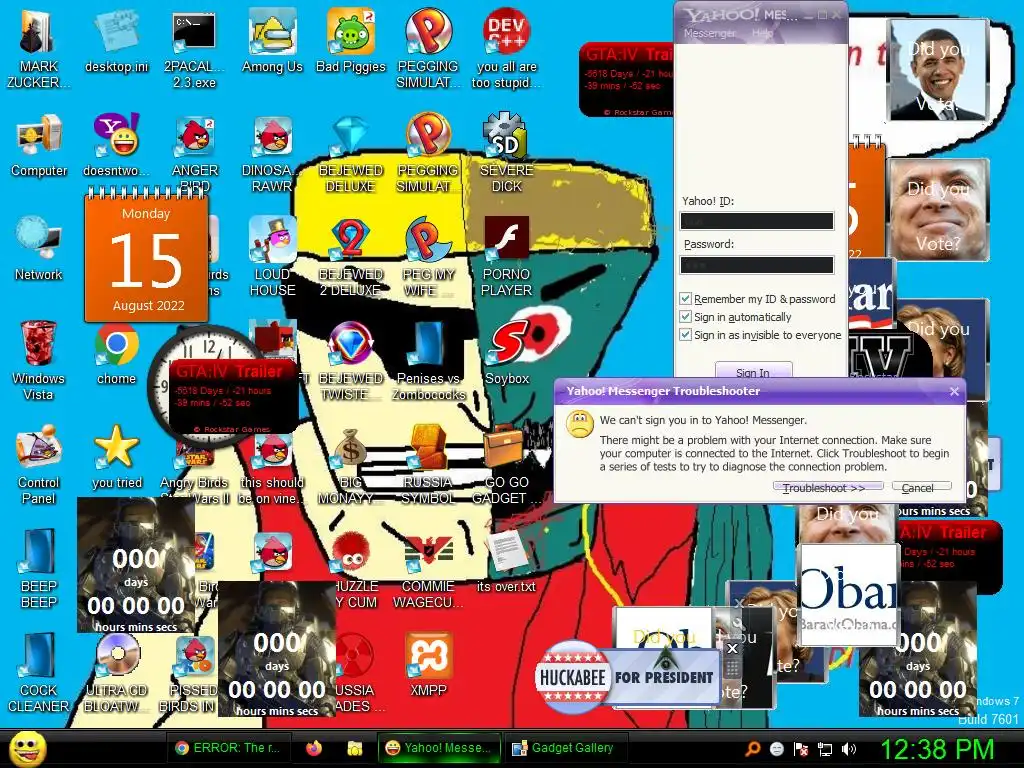Viewport: 1024px width, 768px height.
Task: Click Cancel in the Troubleshooter dialog
Action: 921,488
